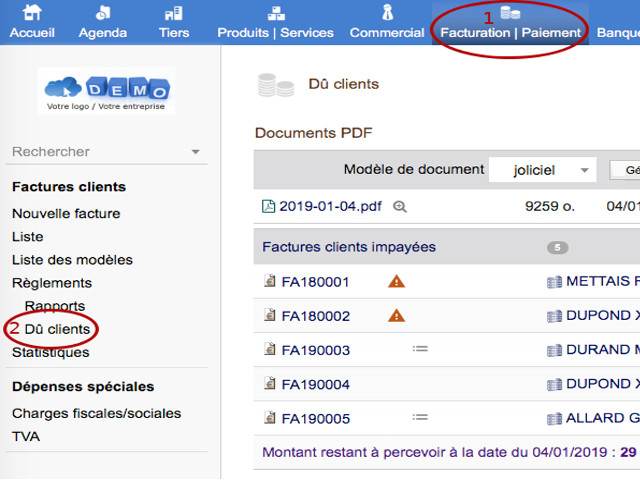The height and width of the screenshot is (480, 640).
Task: Open Charges fiscales/sociales
Action: click(96, 413)
